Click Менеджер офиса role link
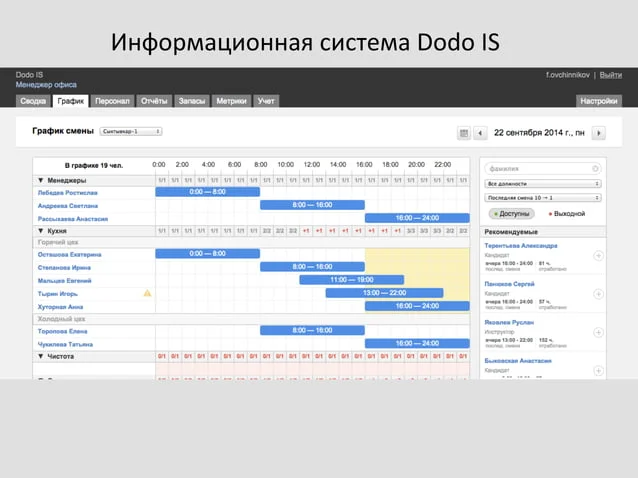Screen dimensions: 638x478 pyautogui.click(x=46, y=85)
